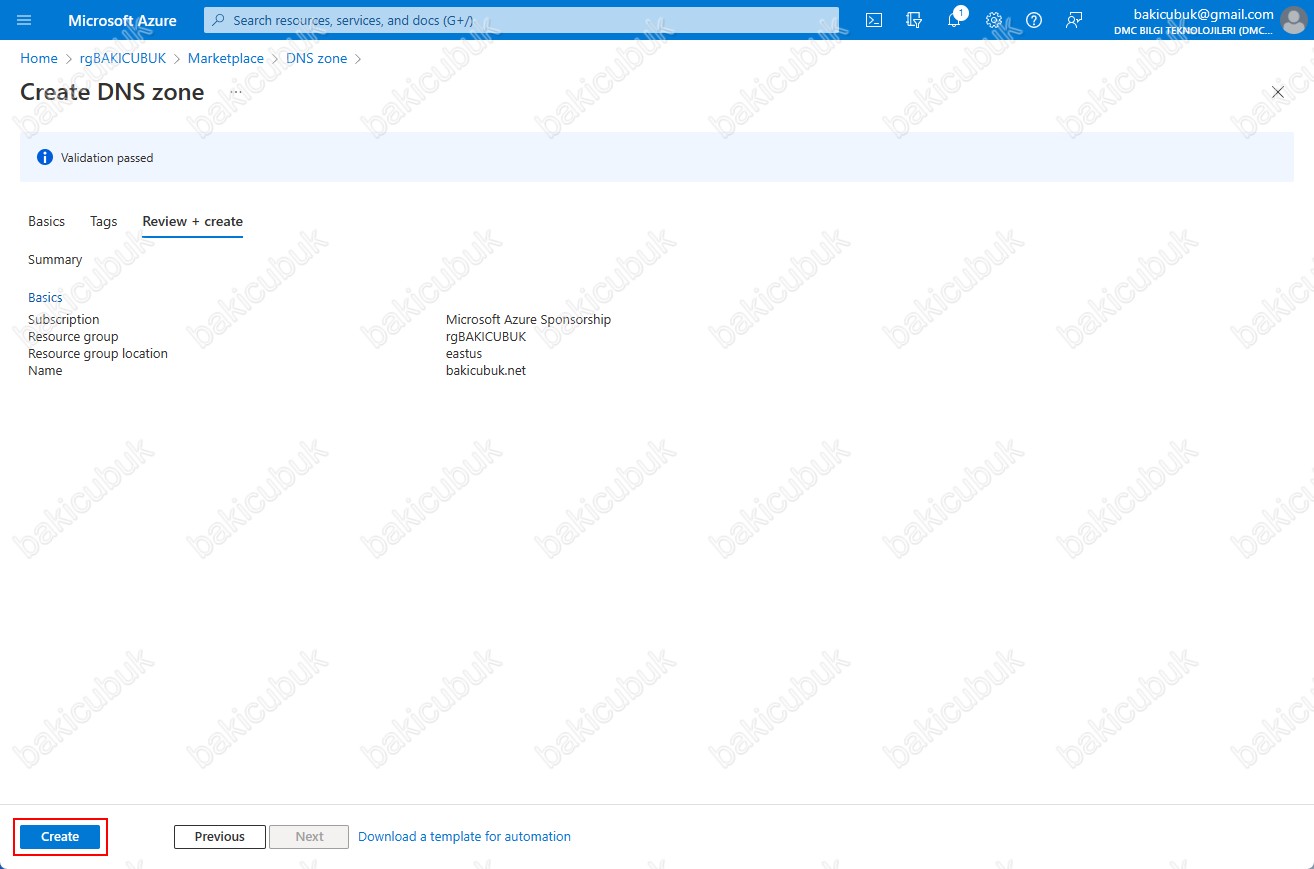The image size is (1314, 869).
Task: Open the Azure portal hamburger menu
Action: (x=25, y=20)
